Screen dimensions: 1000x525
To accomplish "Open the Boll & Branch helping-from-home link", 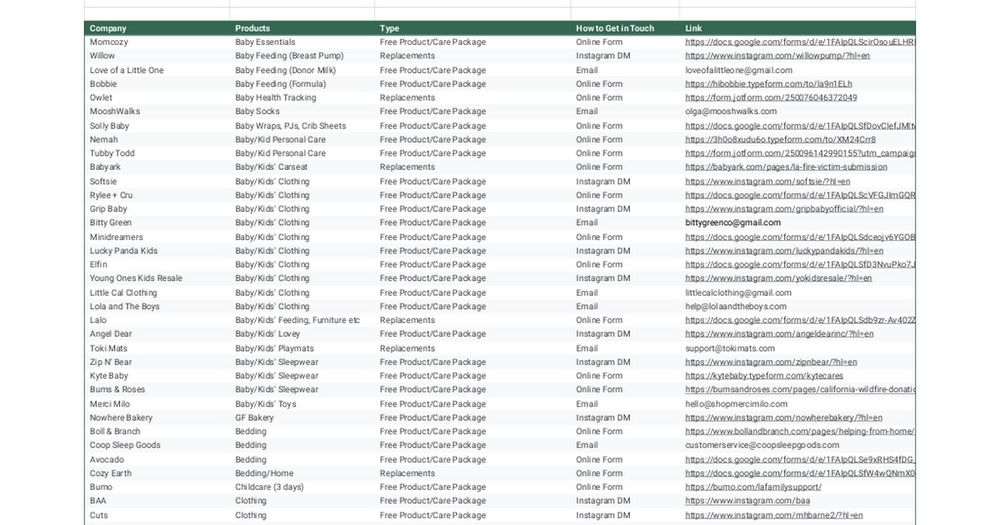I will [800, 432].
